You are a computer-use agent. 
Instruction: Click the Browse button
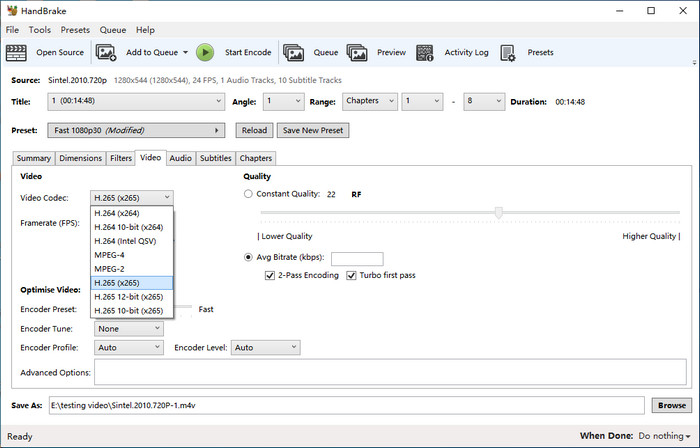click(671, 405)
